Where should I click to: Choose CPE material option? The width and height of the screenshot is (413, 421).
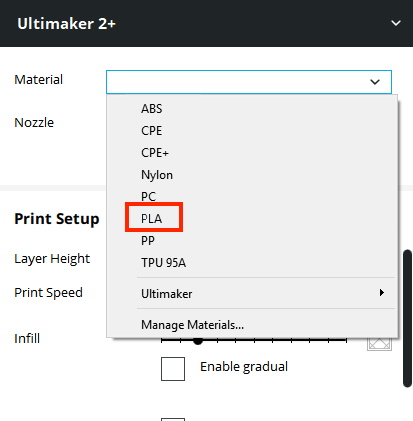coord(151,131)
